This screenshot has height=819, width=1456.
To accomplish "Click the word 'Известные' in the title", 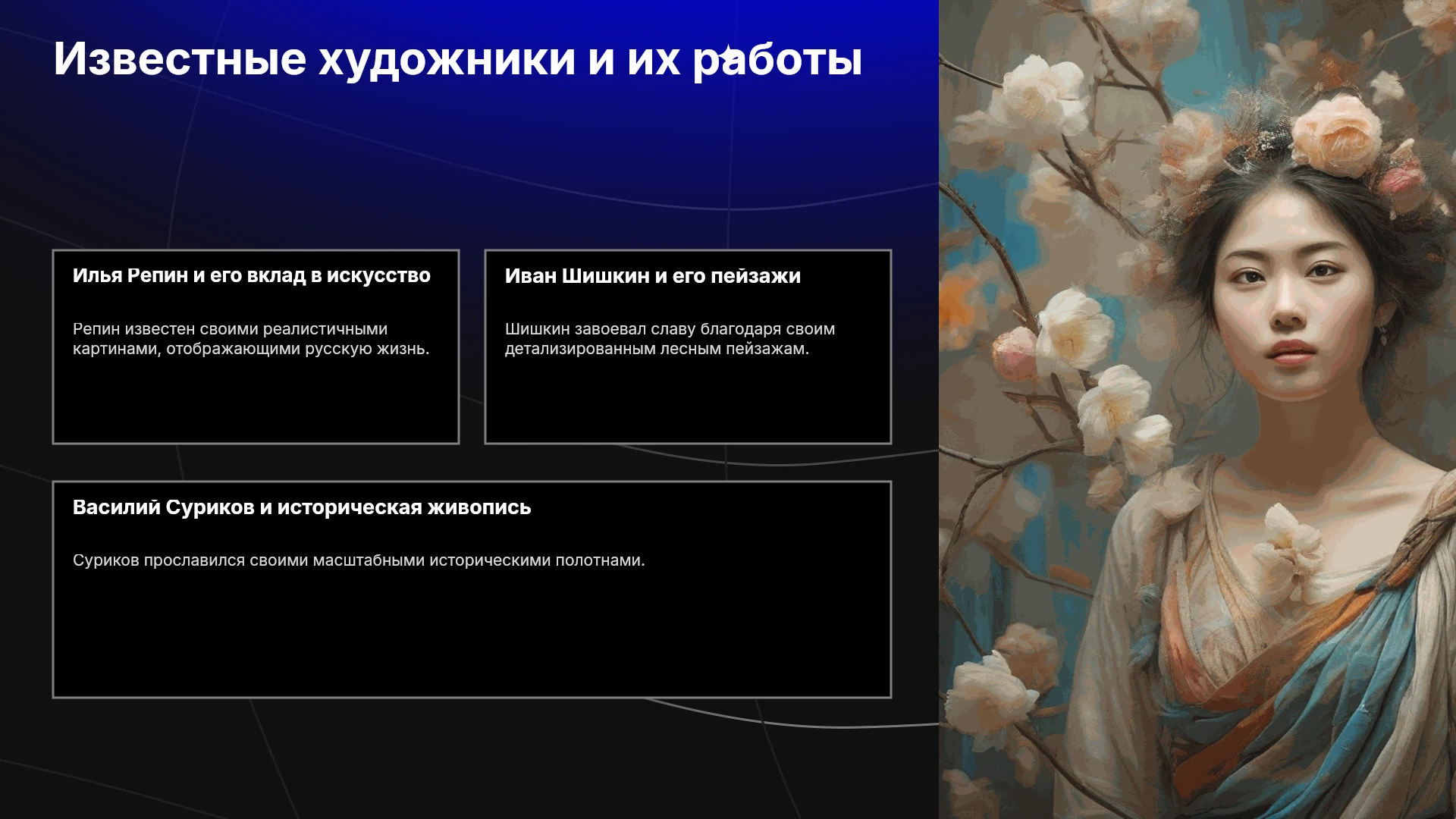I will point(180,58).
